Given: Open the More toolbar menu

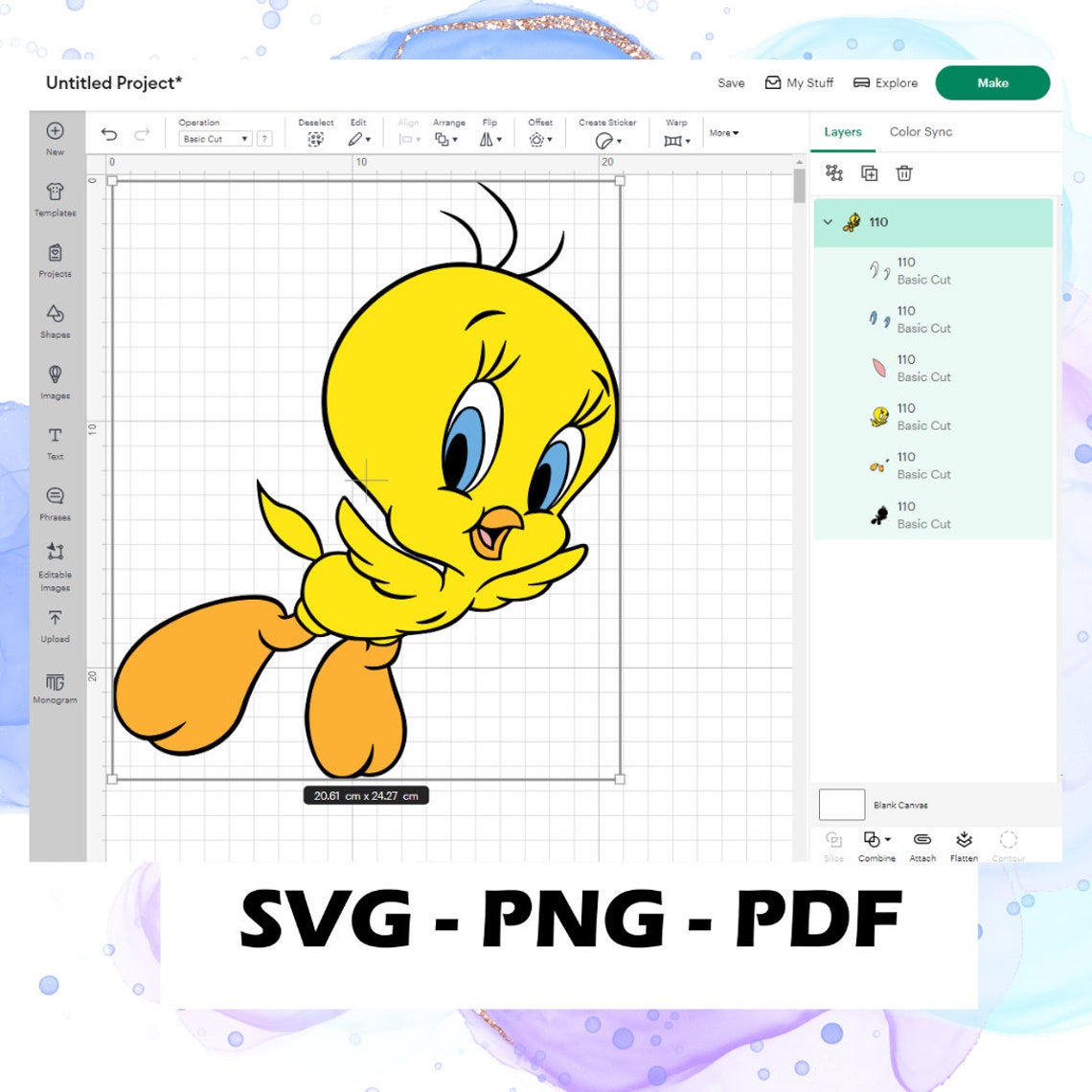Looking at the screenshot, I should [x=723, y=133].
